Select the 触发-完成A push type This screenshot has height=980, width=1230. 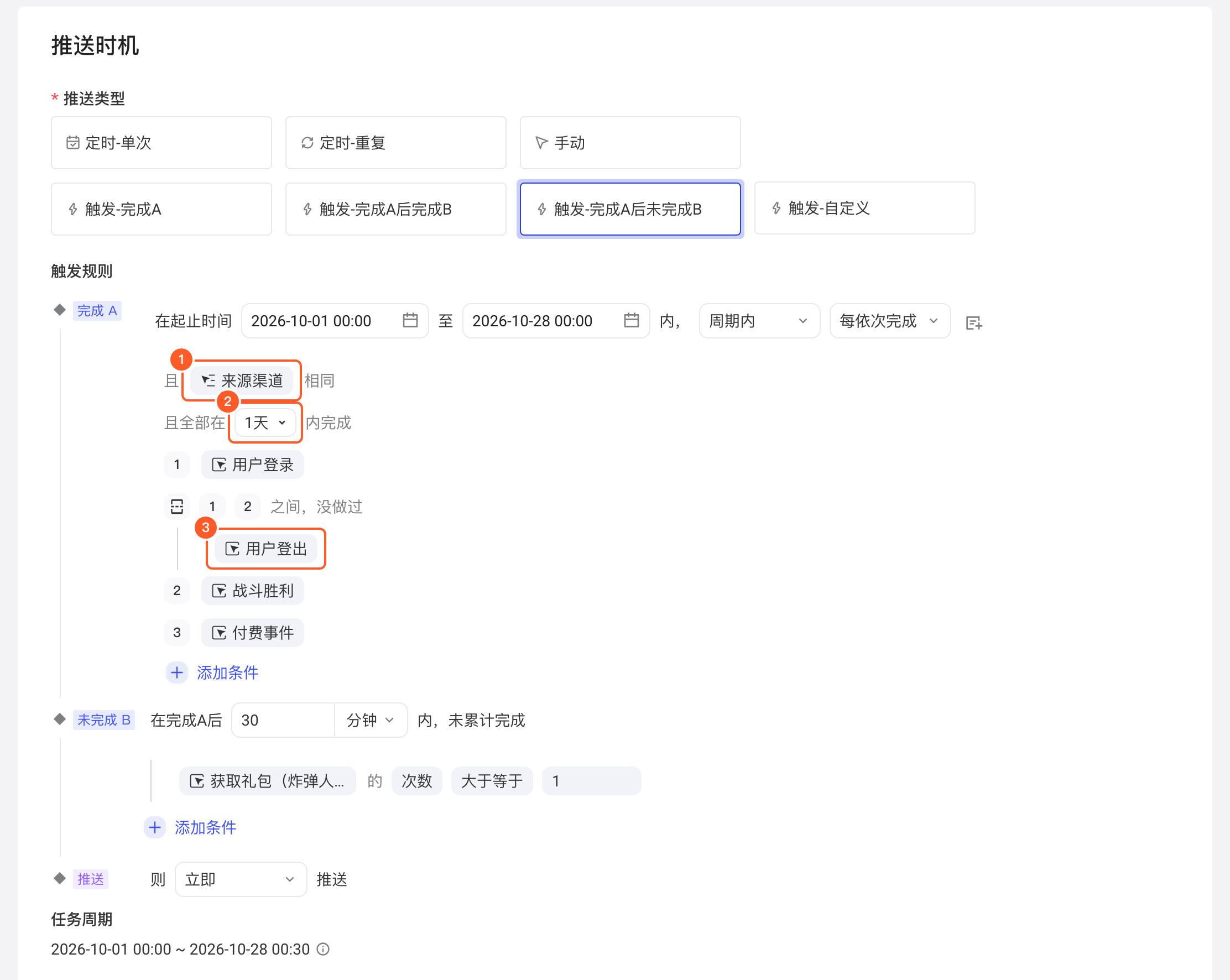coord(161,209)
